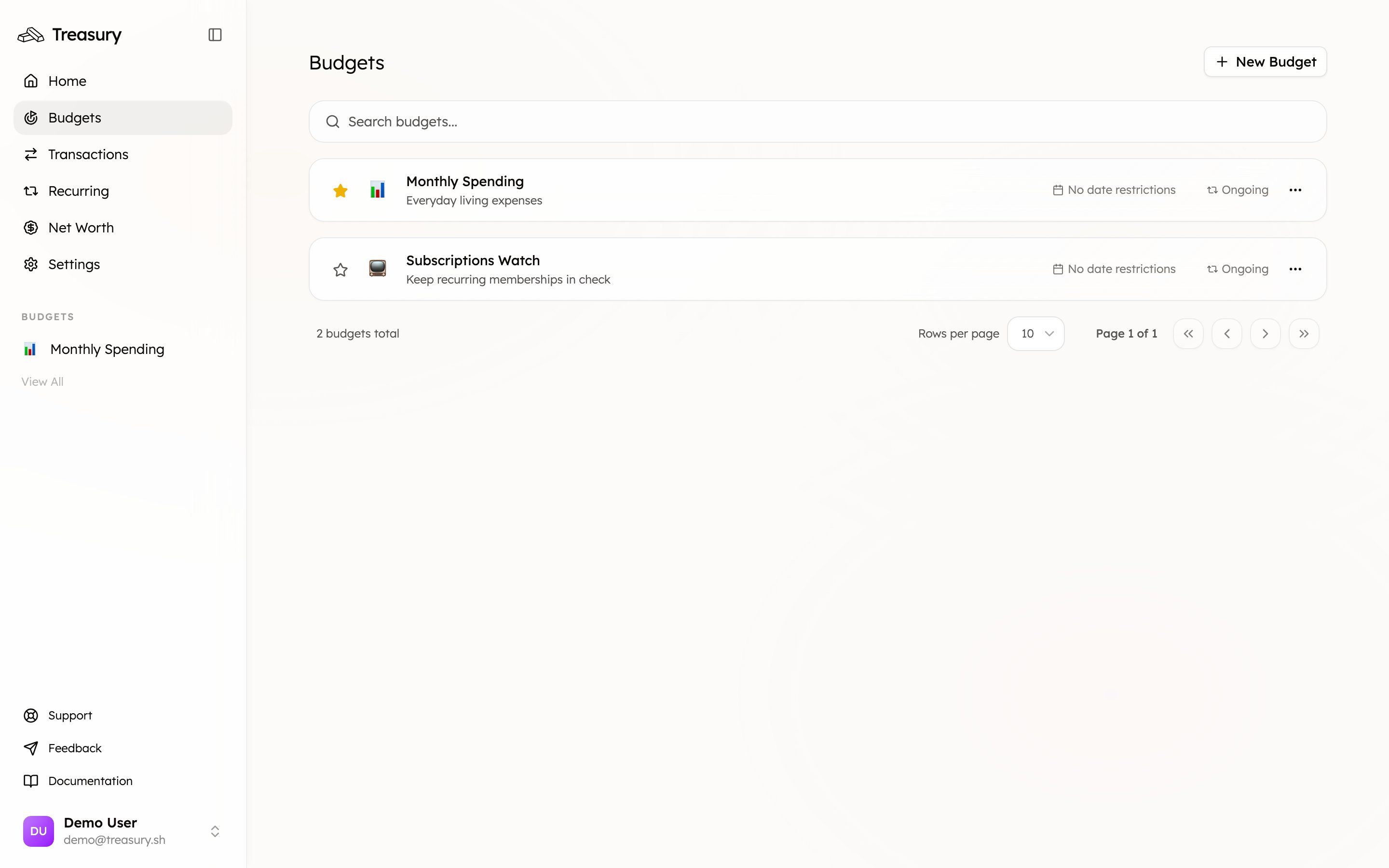
Task: Open the three-dot menu for Monthly Spending
Action: 1295,190
